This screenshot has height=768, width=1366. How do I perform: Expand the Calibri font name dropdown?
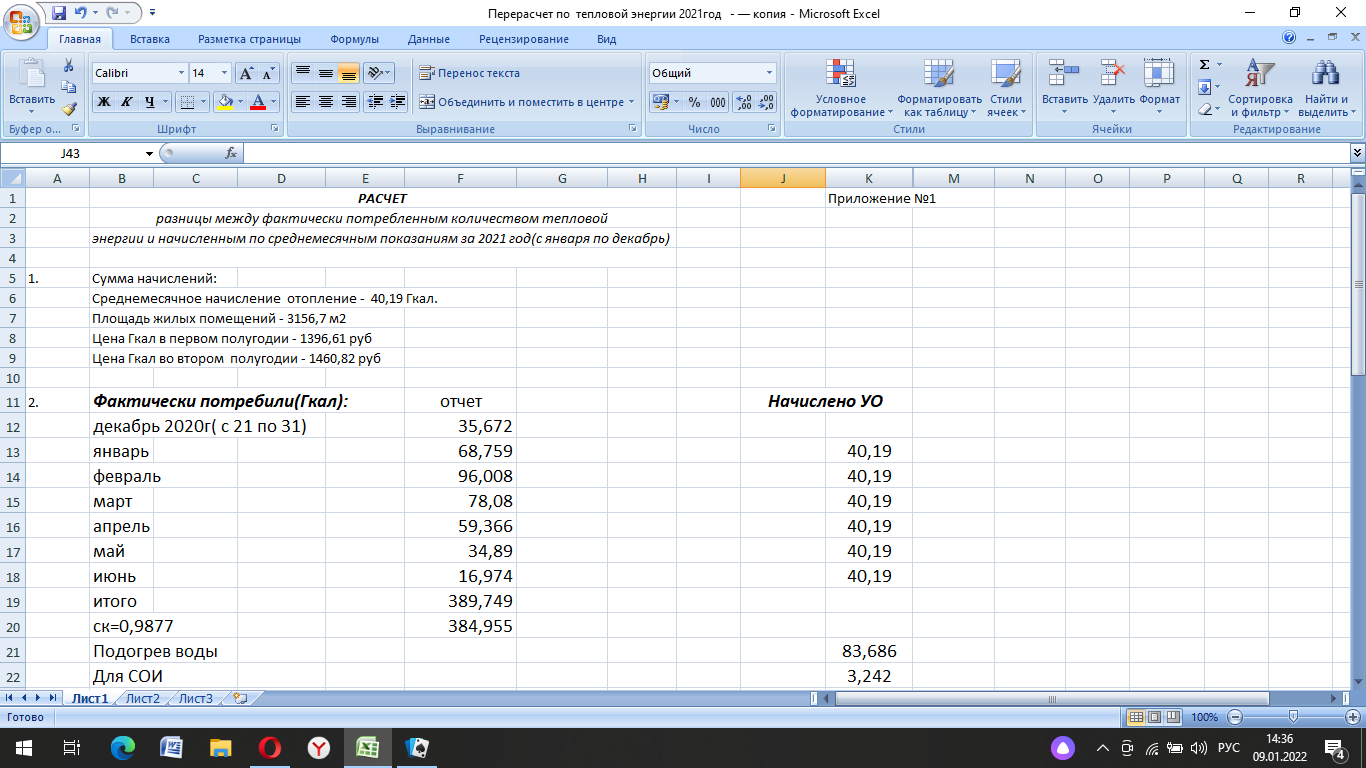click(181, 73)
